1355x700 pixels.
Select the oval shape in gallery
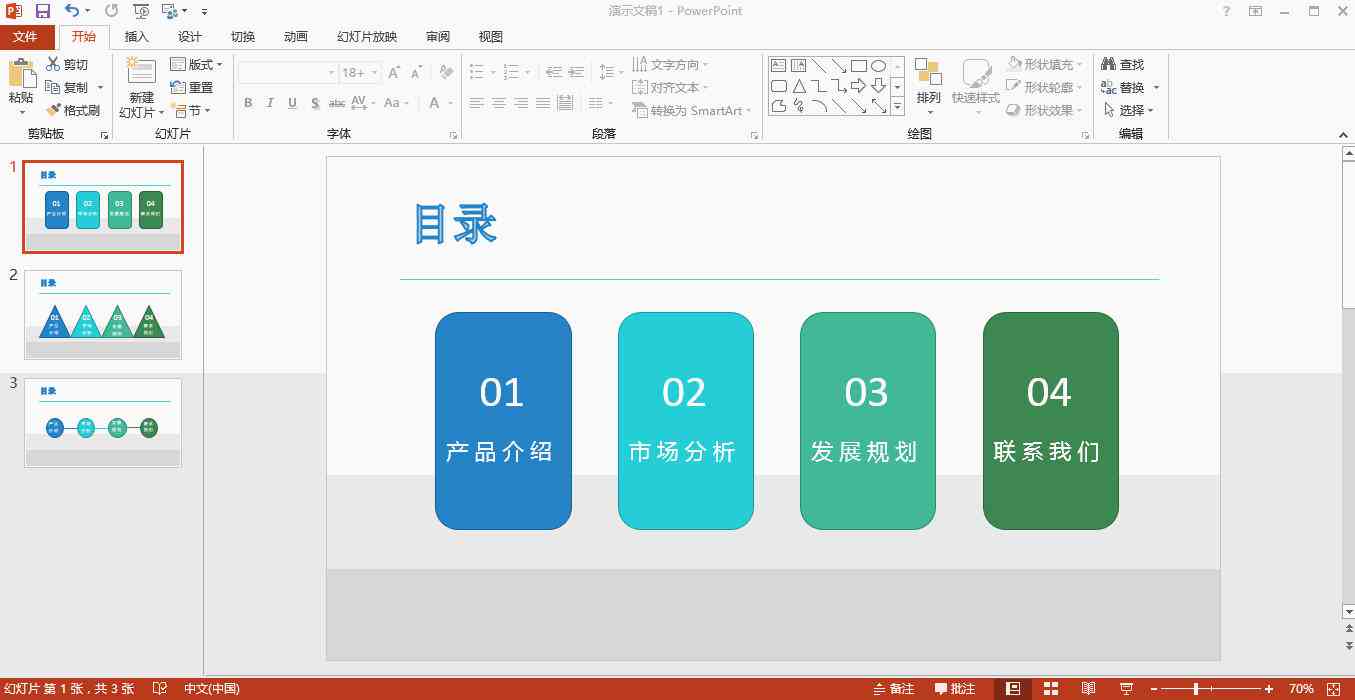[878, 66]
